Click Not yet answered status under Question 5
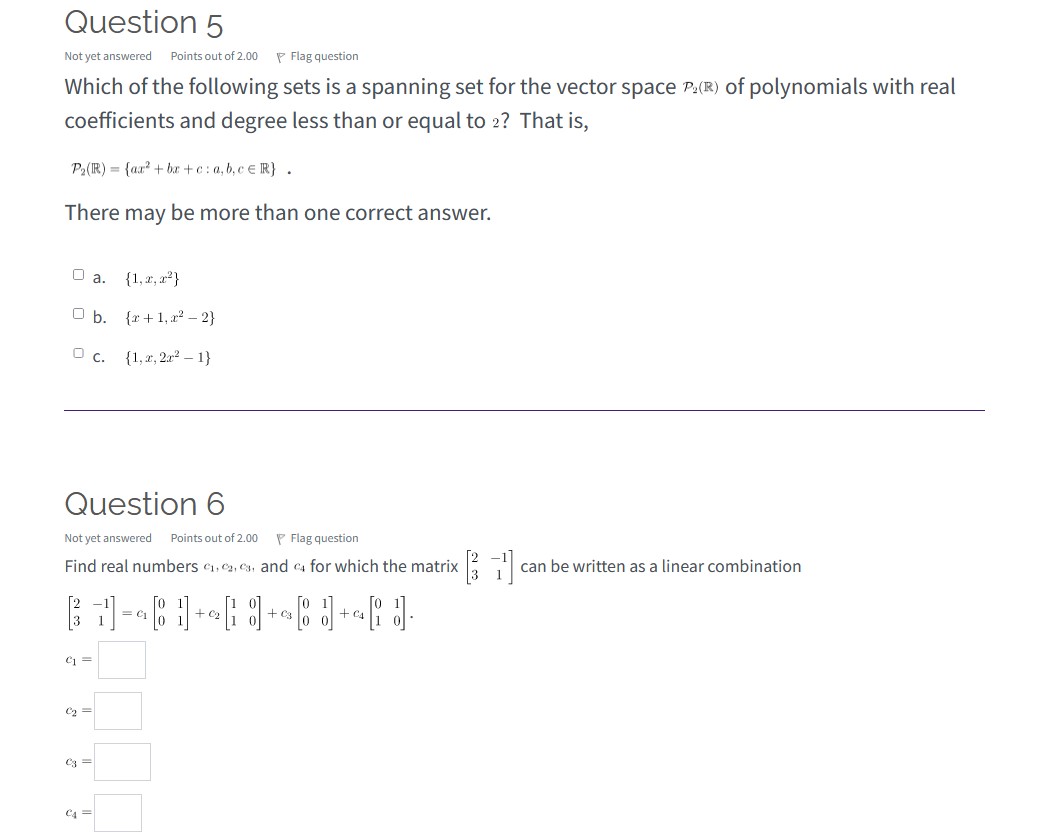Screen dimensions: 1062x839 click(x=107, y=56)
